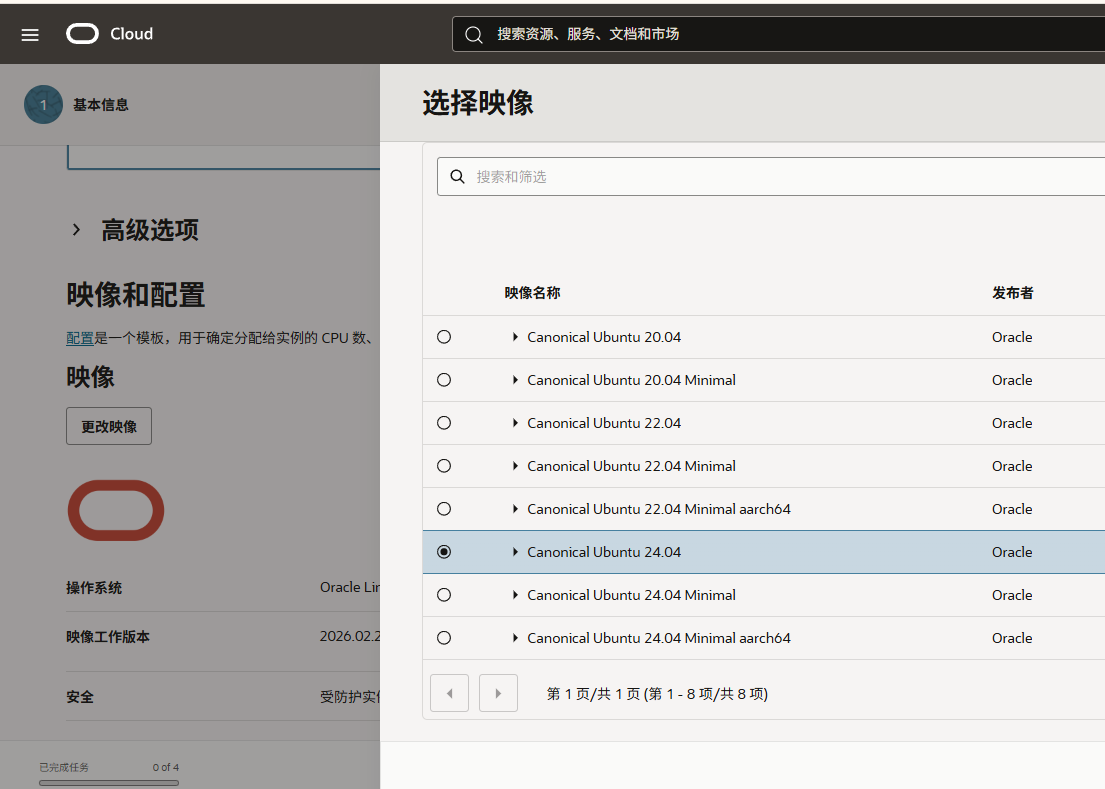Screen dimensions: 1105x789
Task: Click the magnifier icon in top search bar
Action: pyautogui.click(x=474, y=34)
